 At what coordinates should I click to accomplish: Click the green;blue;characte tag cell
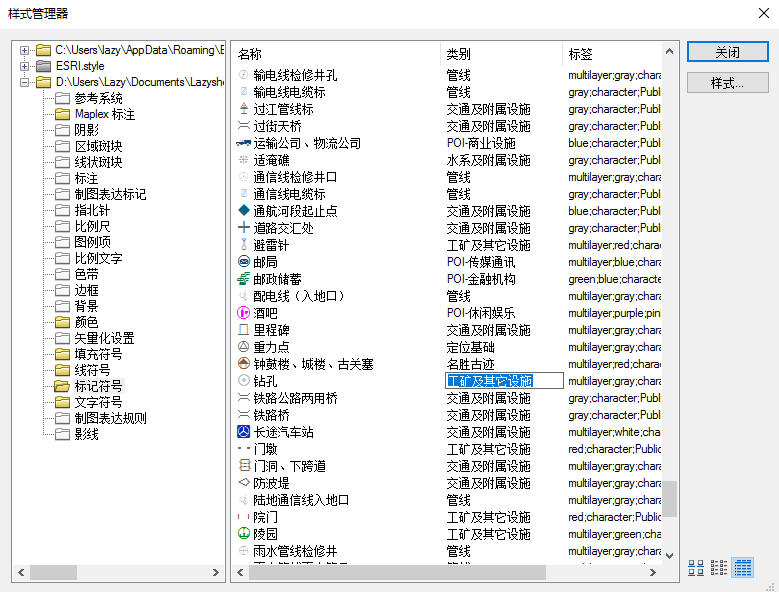click(615, 279)
